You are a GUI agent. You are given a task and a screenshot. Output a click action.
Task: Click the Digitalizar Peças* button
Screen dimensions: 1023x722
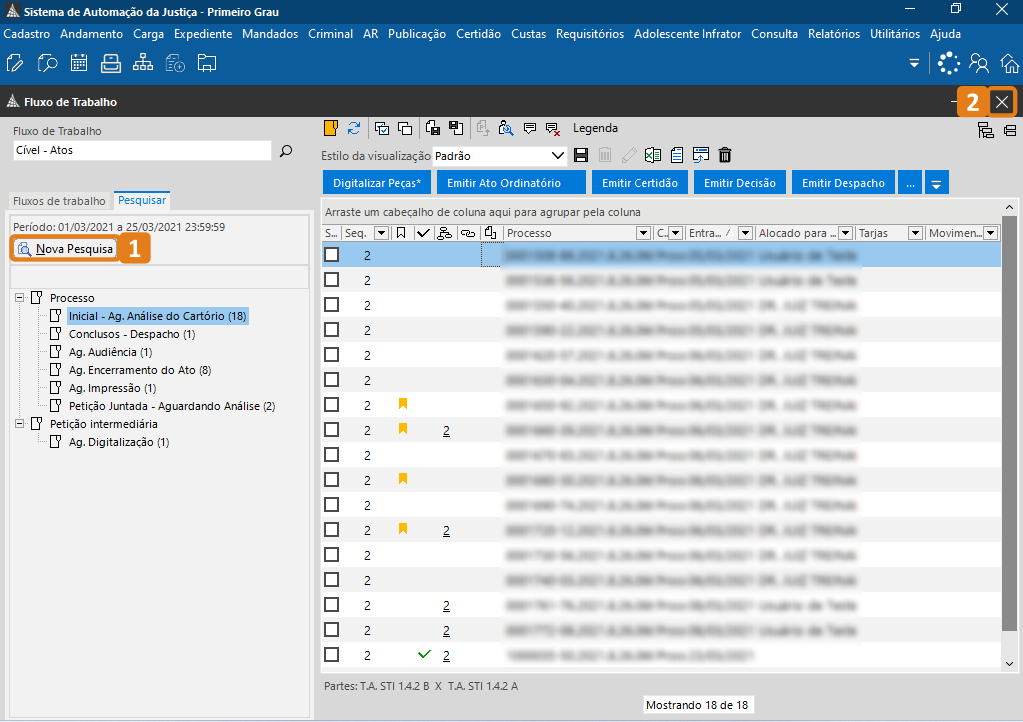tap(377, 183)
